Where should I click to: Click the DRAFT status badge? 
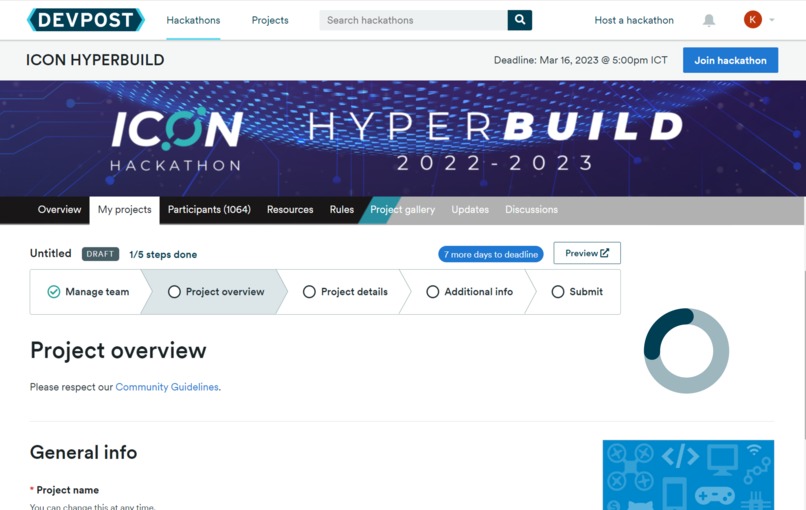[100, 254]
